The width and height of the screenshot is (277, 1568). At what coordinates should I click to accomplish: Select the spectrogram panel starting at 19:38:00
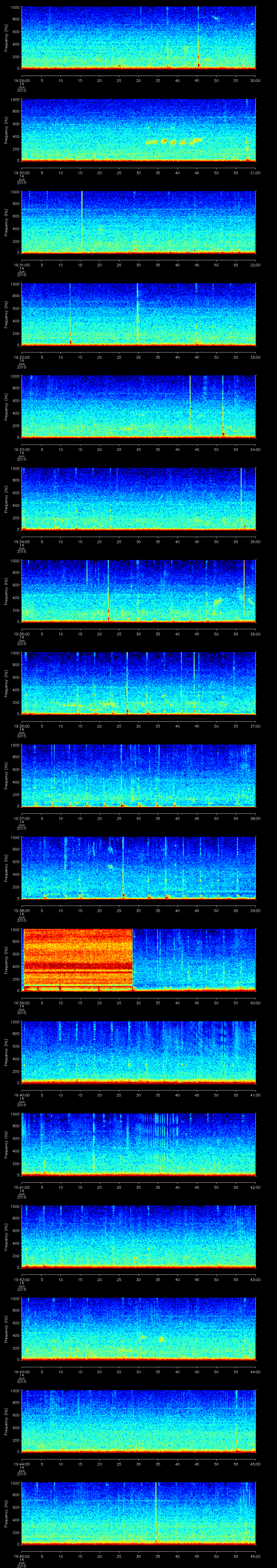click(139, 868)
